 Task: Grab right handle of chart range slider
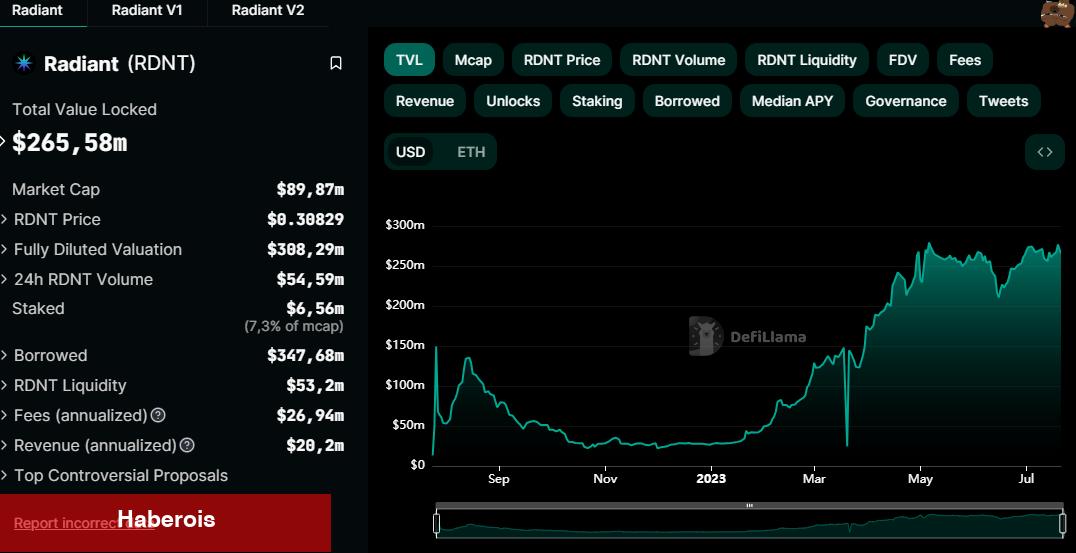coord(1063,523)
